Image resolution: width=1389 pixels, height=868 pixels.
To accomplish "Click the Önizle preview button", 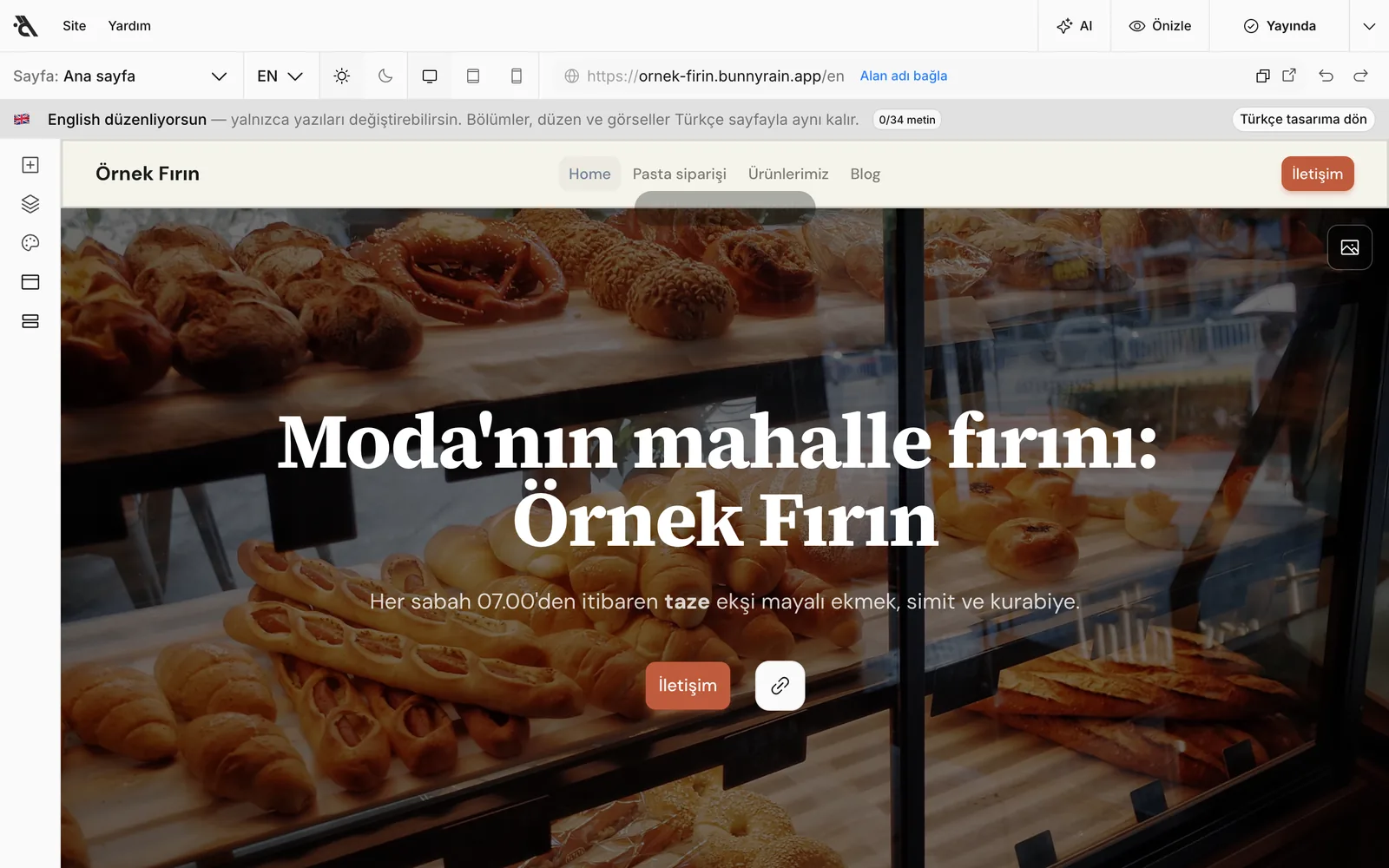I will 1160,26.
